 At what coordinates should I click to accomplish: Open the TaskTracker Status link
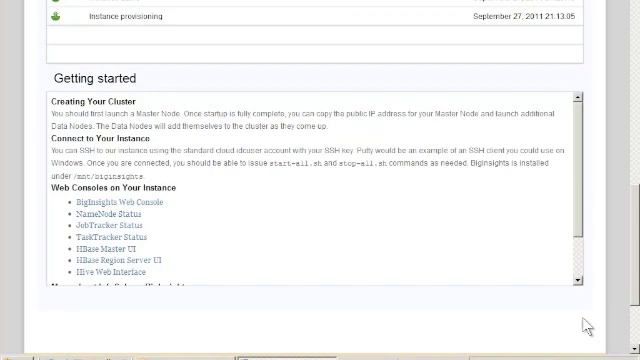[x=111, y=237]
